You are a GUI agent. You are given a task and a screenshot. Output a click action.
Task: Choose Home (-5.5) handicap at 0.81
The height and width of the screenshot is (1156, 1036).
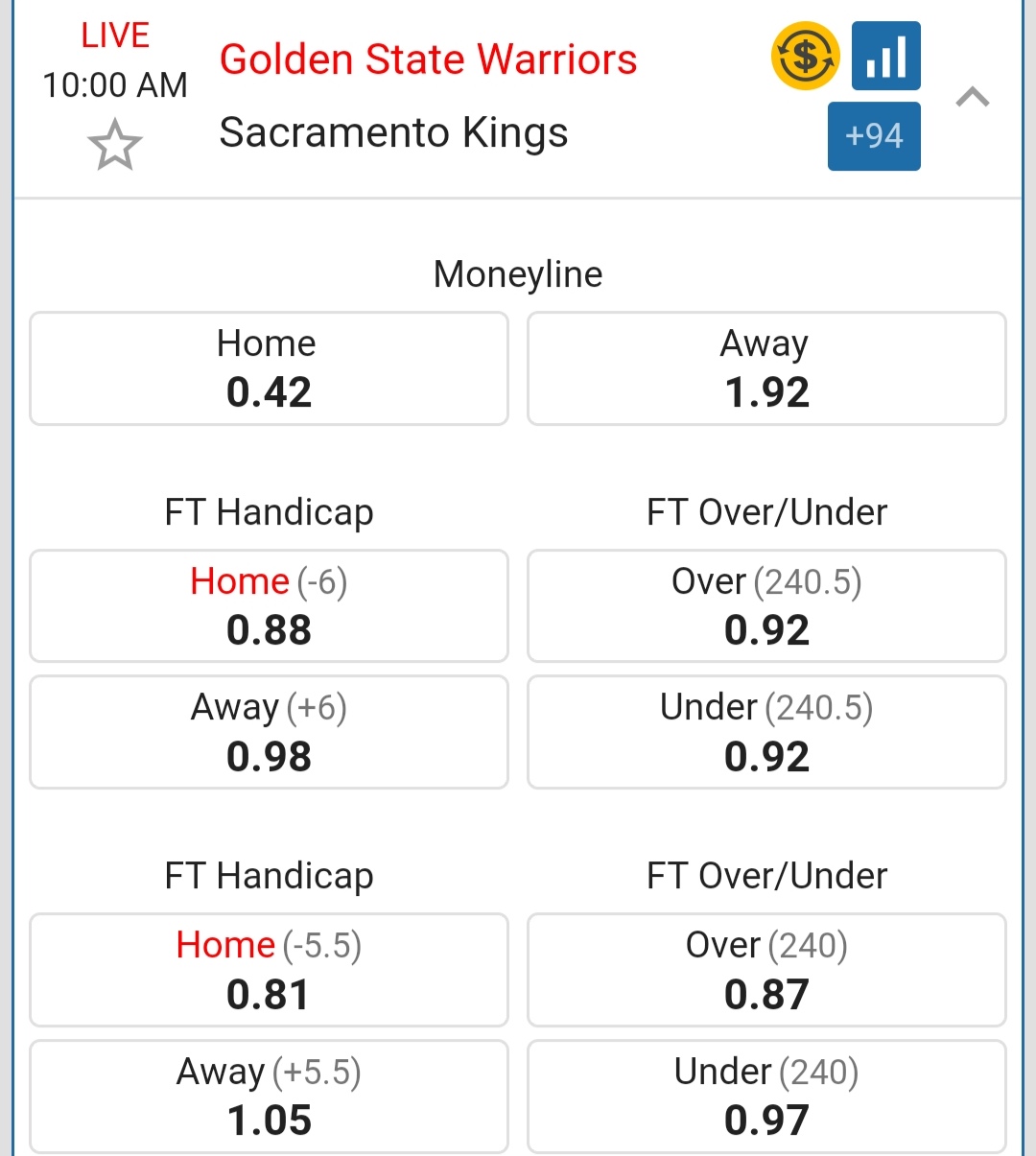269,970
